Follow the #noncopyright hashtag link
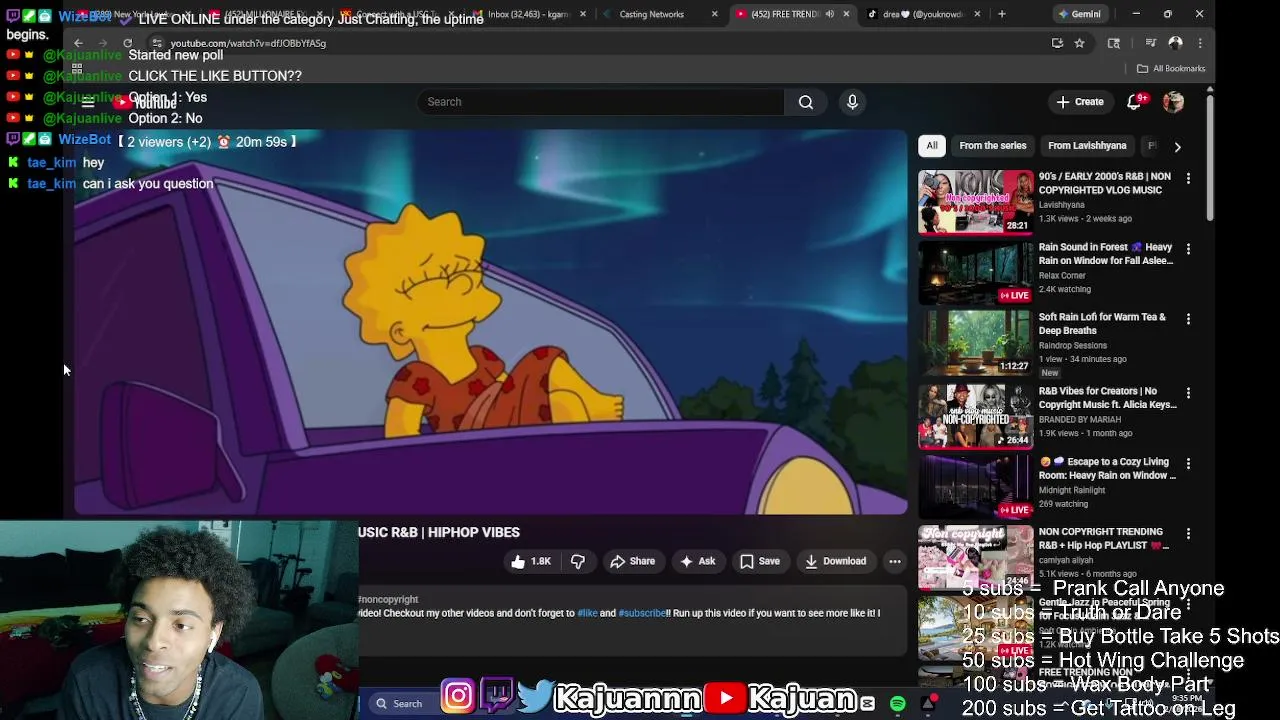 [x=388, y=599]
